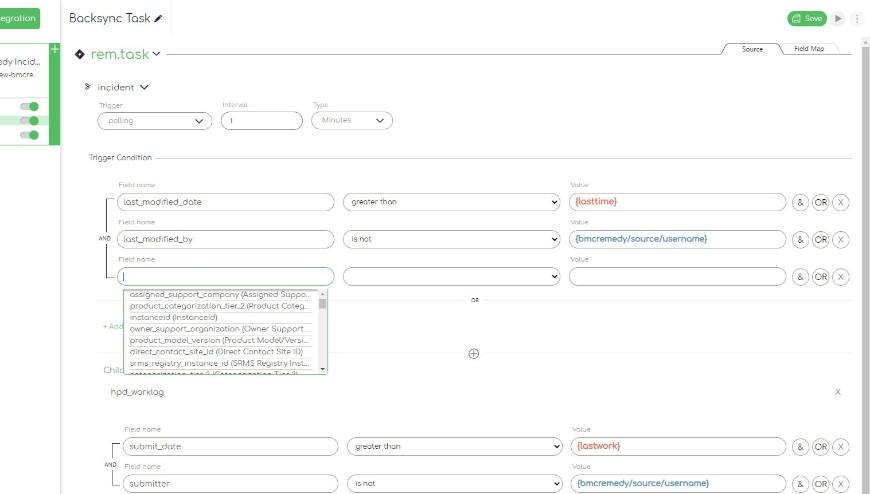Remove the last_modified_date condition with X

click(841, 202)
